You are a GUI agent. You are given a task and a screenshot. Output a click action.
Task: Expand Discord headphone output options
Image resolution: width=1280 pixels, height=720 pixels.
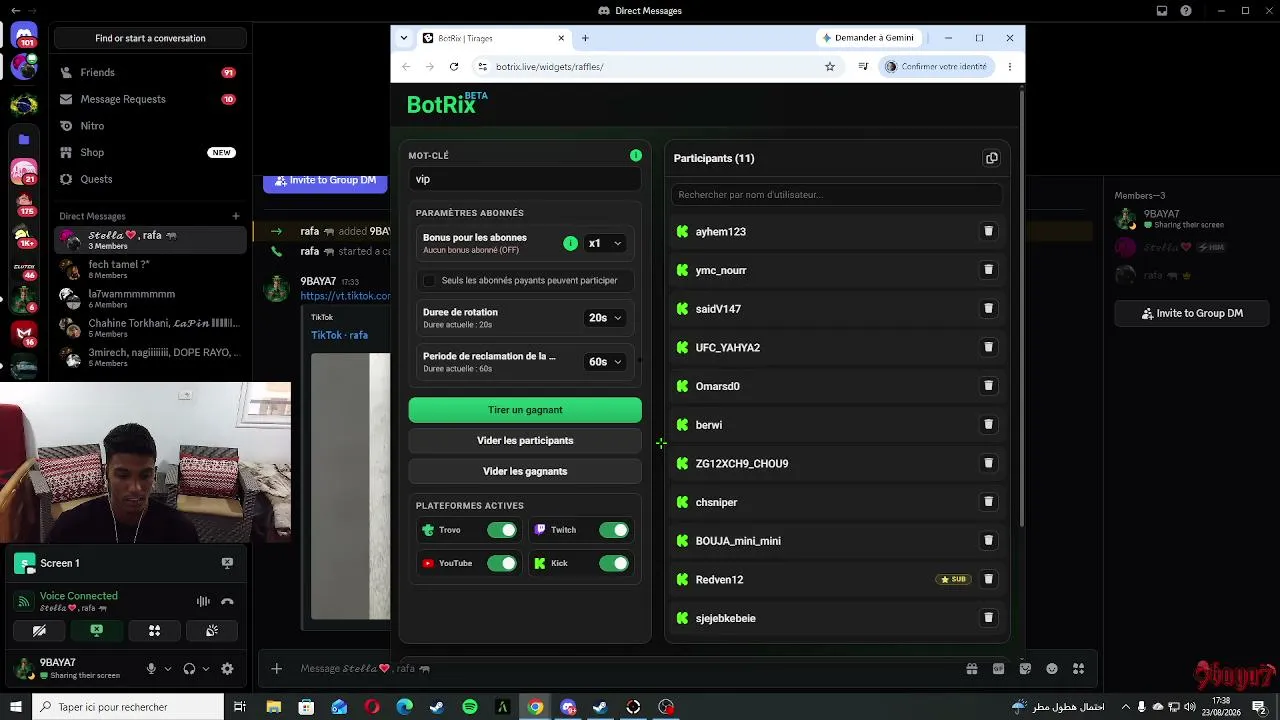[x=206, y=669]
